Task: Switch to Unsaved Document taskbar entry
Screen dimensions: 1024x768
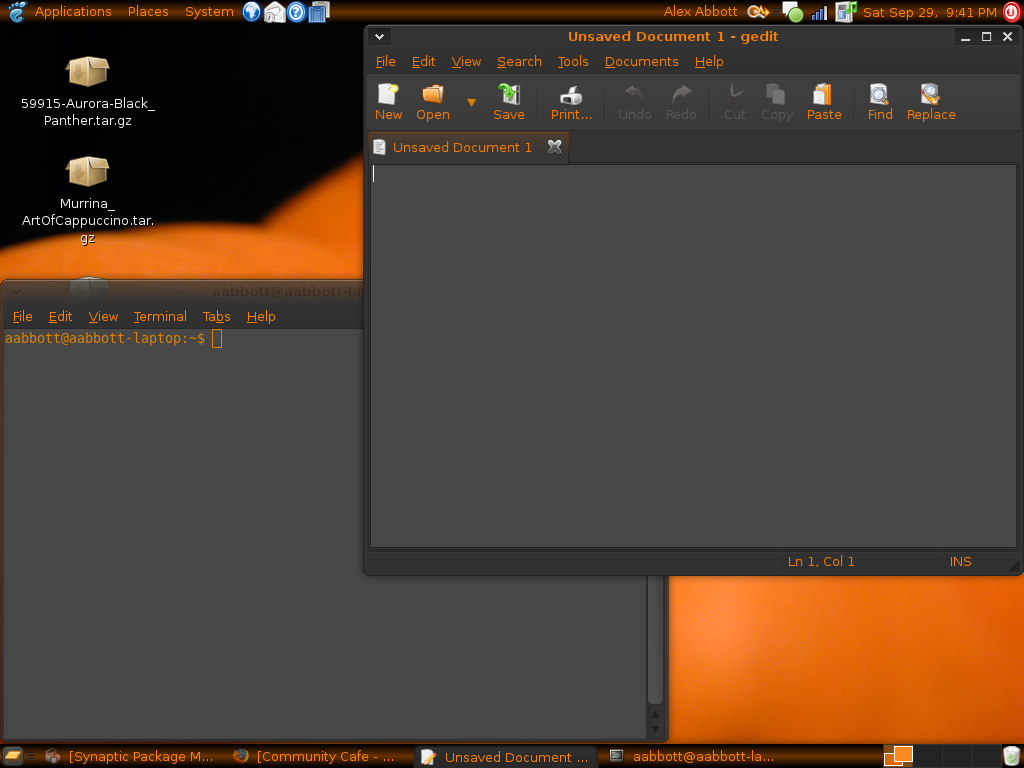Action: coord(505,757)
